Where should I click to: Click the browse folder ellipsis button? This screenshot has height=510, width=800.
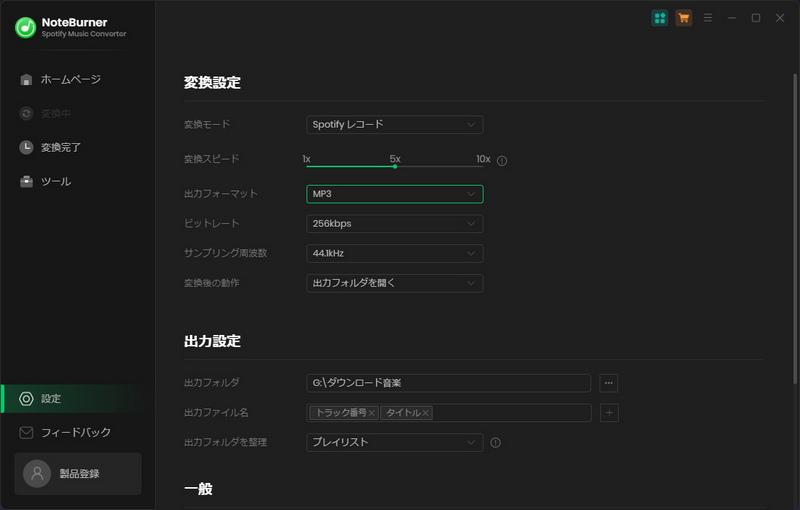point(609,383)
